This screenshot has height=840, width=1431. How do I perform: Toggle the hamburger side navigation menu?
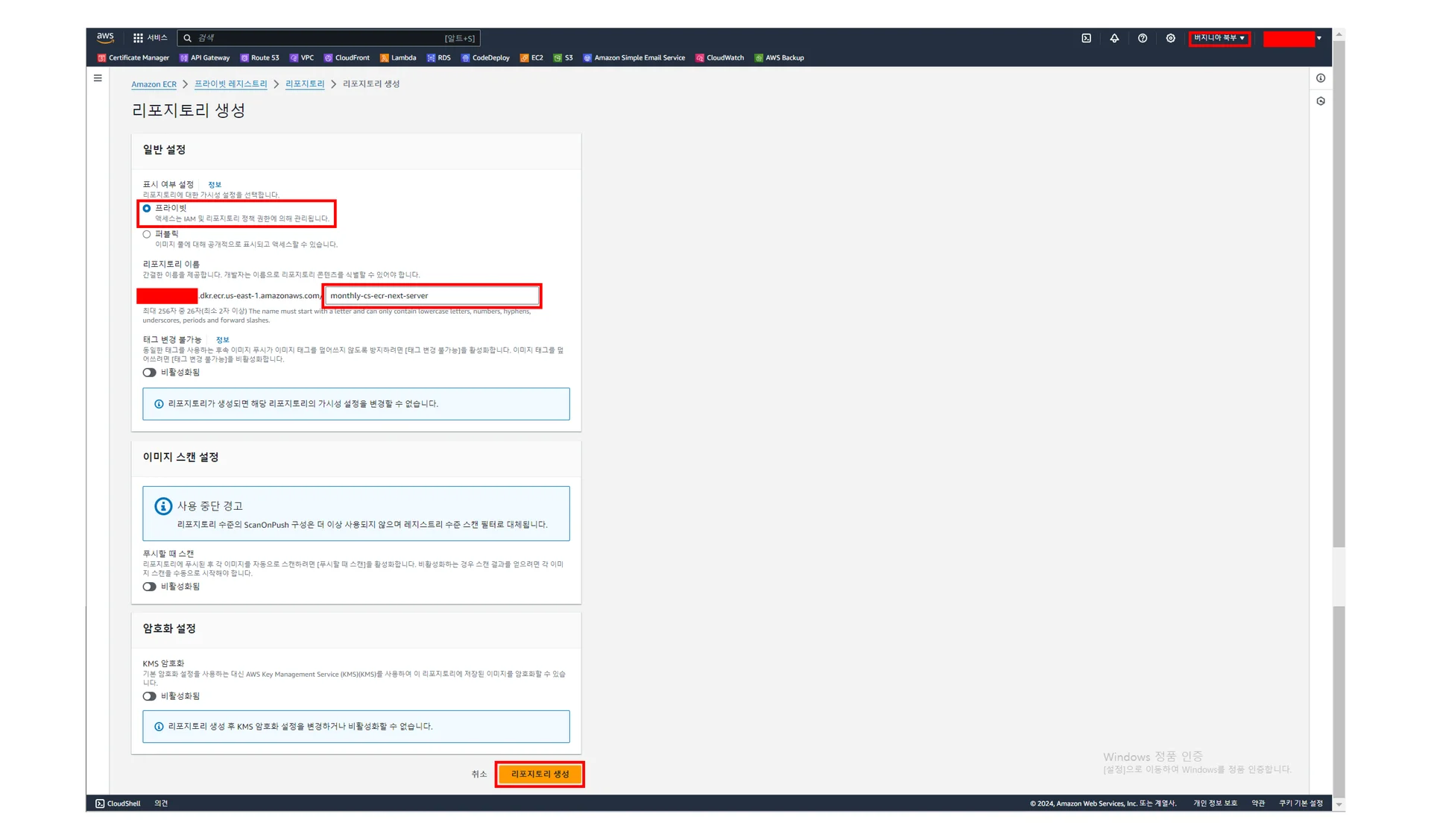(x=98, y=78)
